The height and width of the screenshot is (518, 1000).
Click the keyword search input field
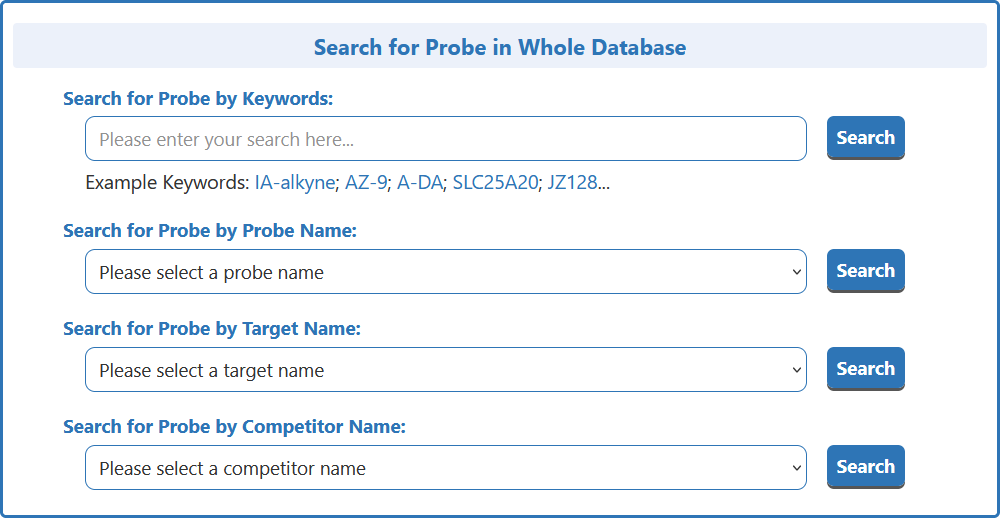click(x=445, y=139)
